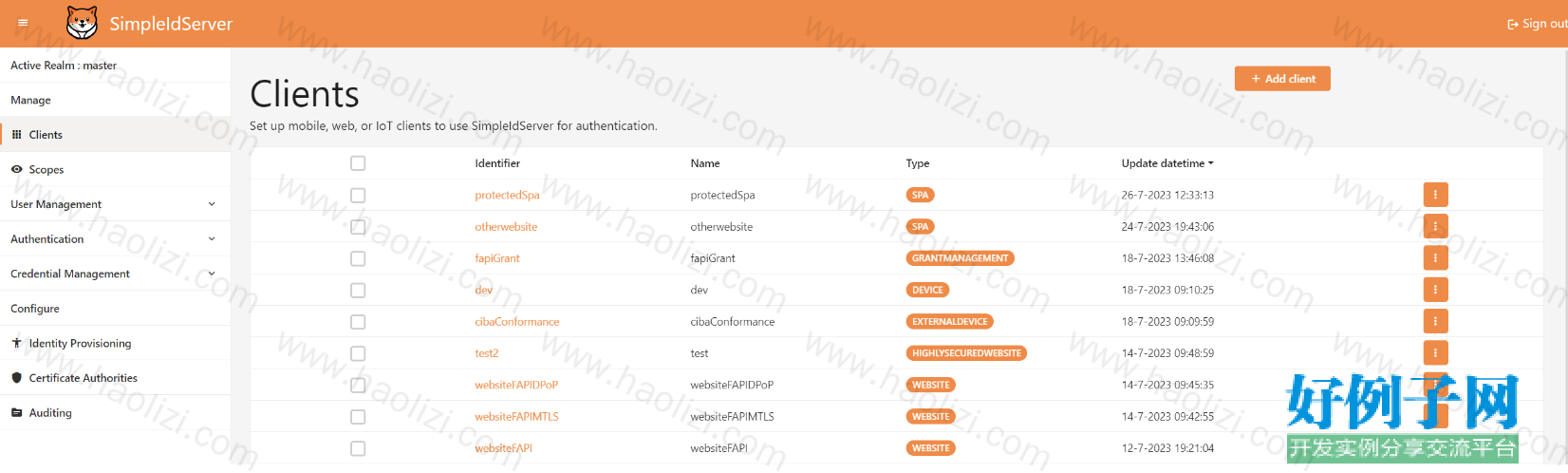Open actions menu for otherwebsite row
1568x473 pixels.
coord(1435,226)
